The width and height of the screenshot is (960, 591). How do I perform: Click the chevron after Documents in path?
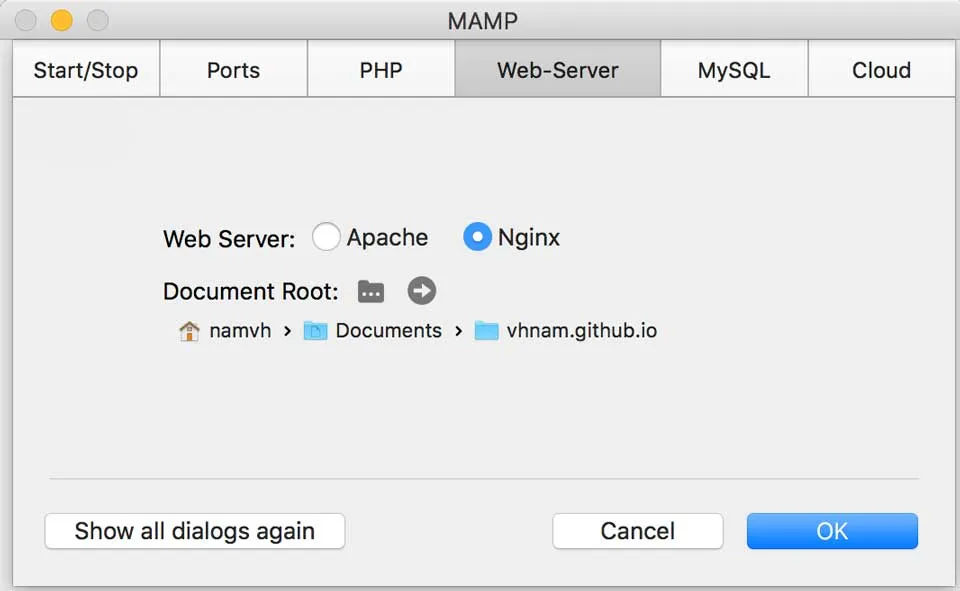pyautogui.click(x=458, y=331)
